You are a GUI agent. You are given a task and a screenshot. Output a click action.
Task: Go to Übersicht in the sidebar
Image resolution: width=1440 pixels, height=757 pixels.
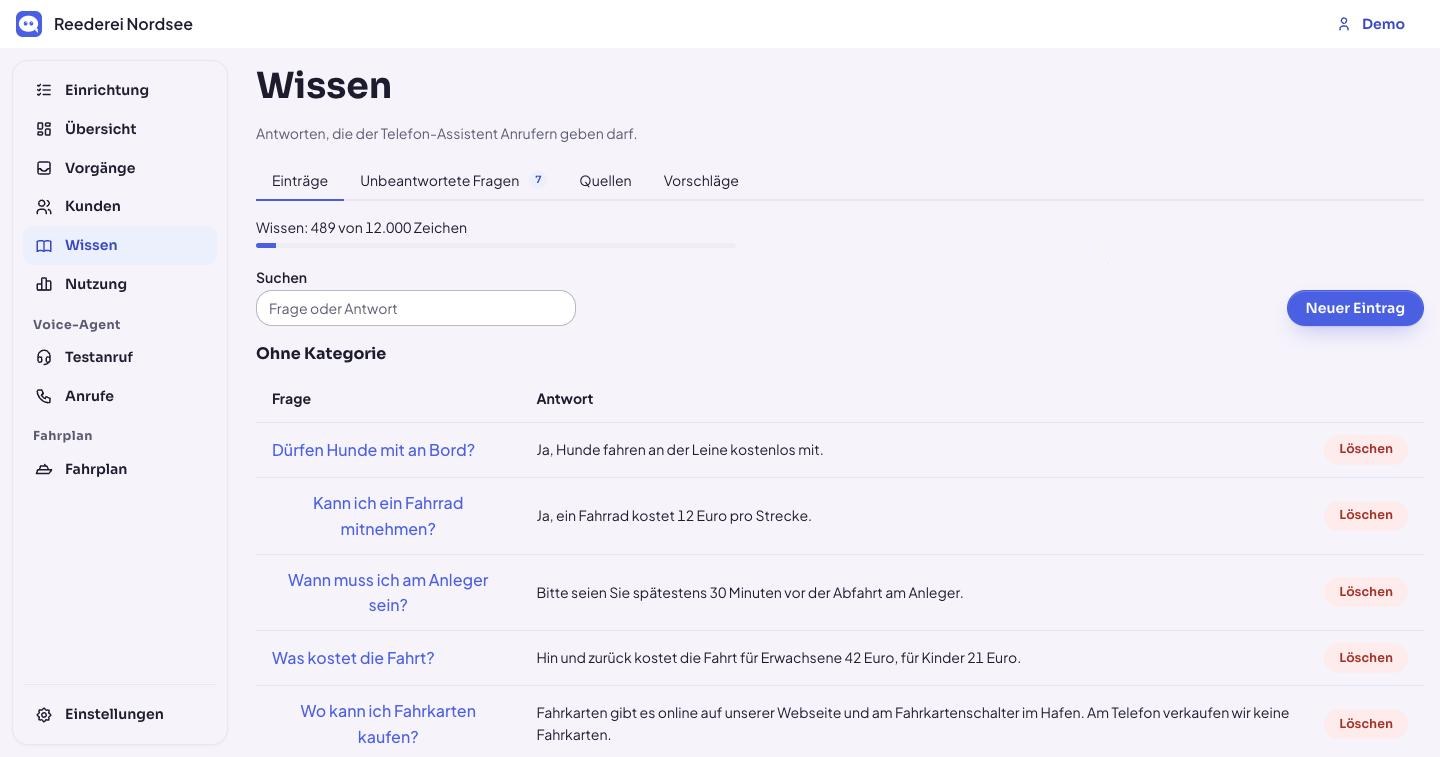tap(120, 129)
